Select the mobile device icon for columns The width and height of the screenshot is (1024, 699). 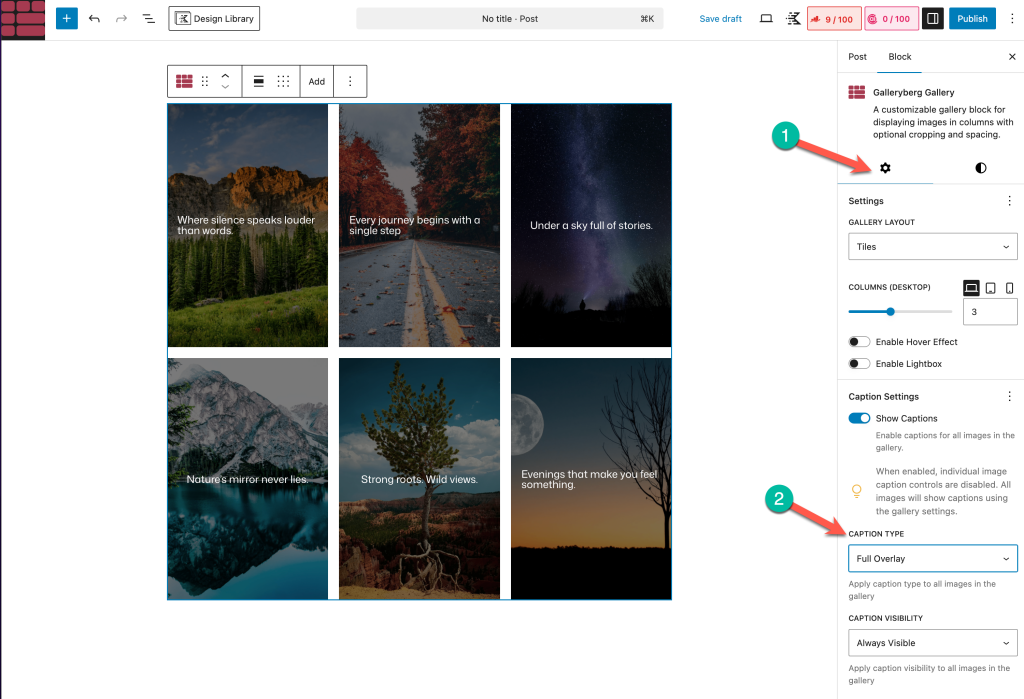pyautogui.click(x=1009, y=288)
